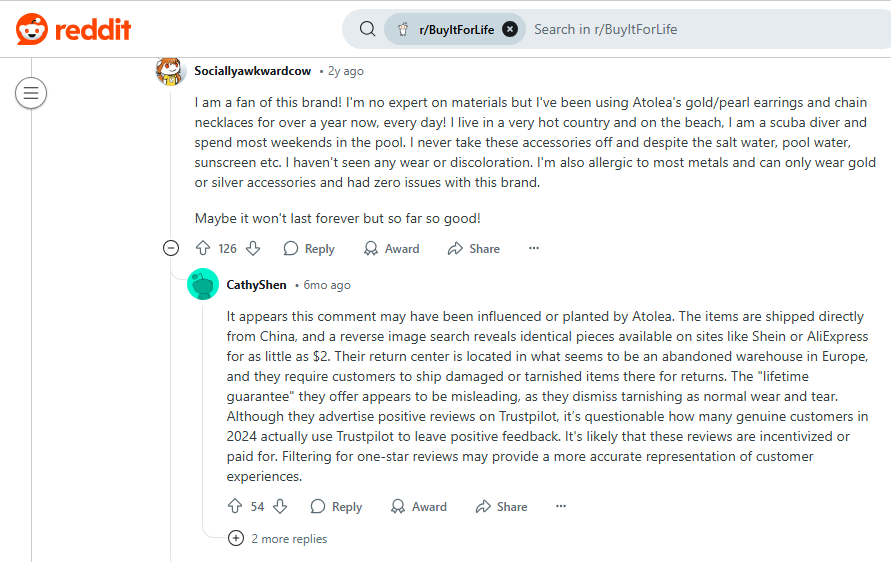This screenshot has width=891, height=562.
Task: Open the sidebar hamburger menu
Action: (31, 94)
